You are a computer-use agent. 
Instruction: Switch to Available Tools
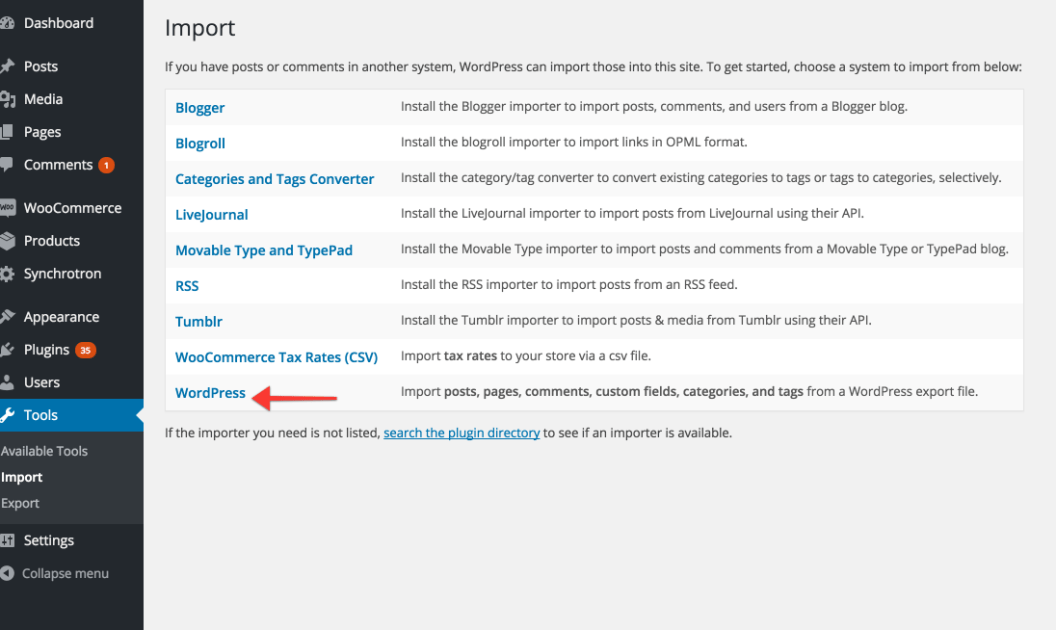click(x=45, y=450)
